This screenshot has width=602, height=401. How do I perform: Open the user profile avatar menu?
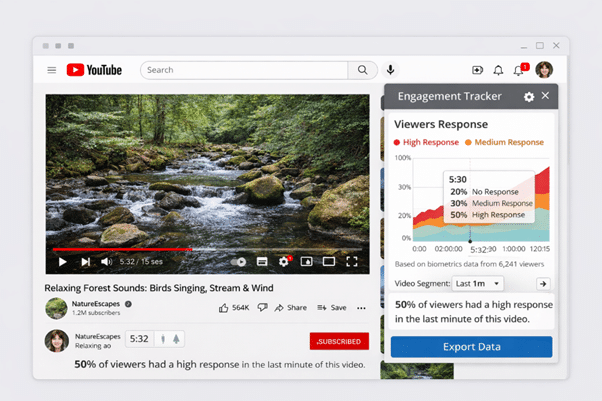[x=544, y=70]
